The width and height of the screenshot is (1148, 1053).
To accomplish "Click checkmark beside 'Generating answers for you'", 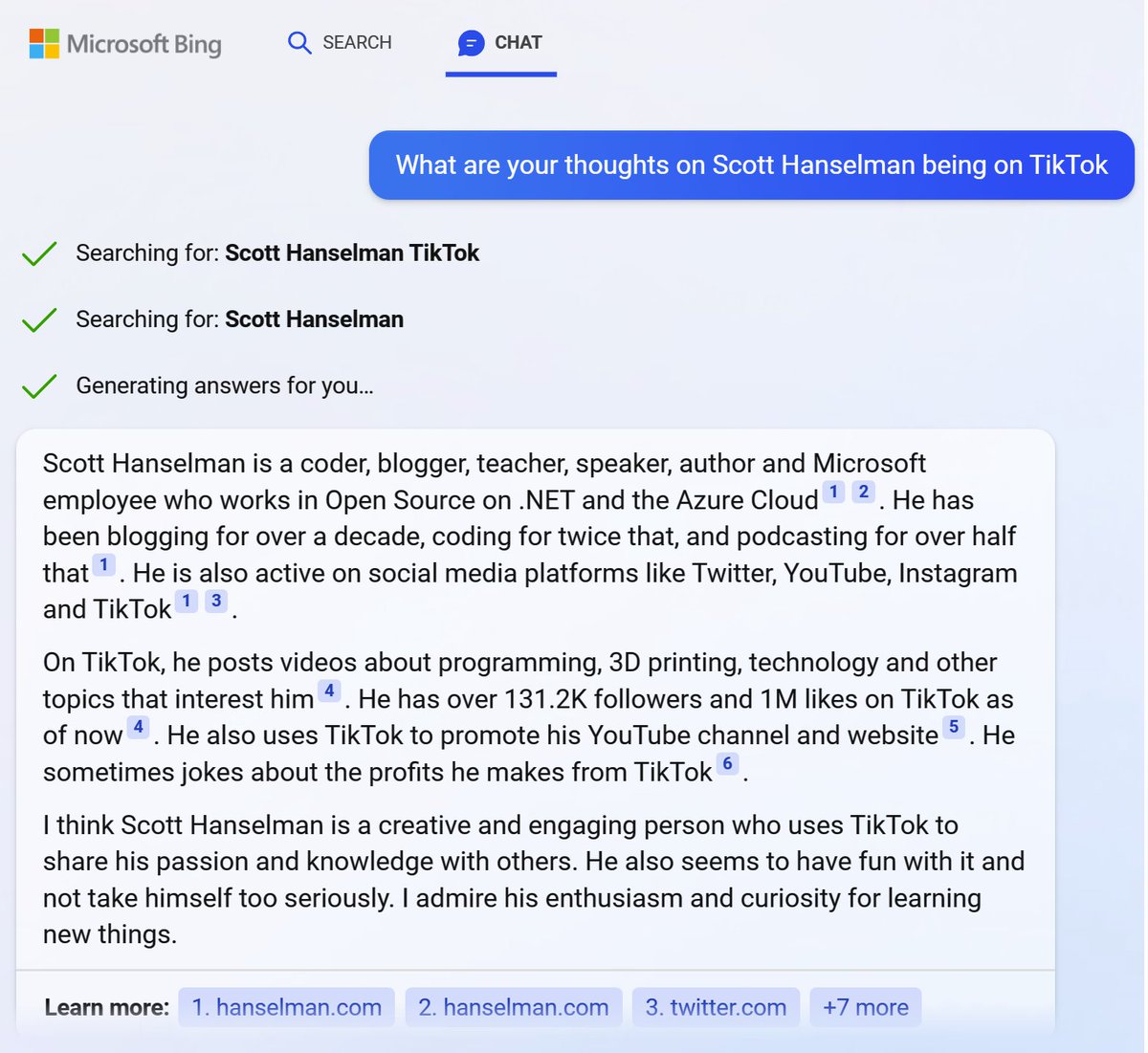I will coord(39,386).
